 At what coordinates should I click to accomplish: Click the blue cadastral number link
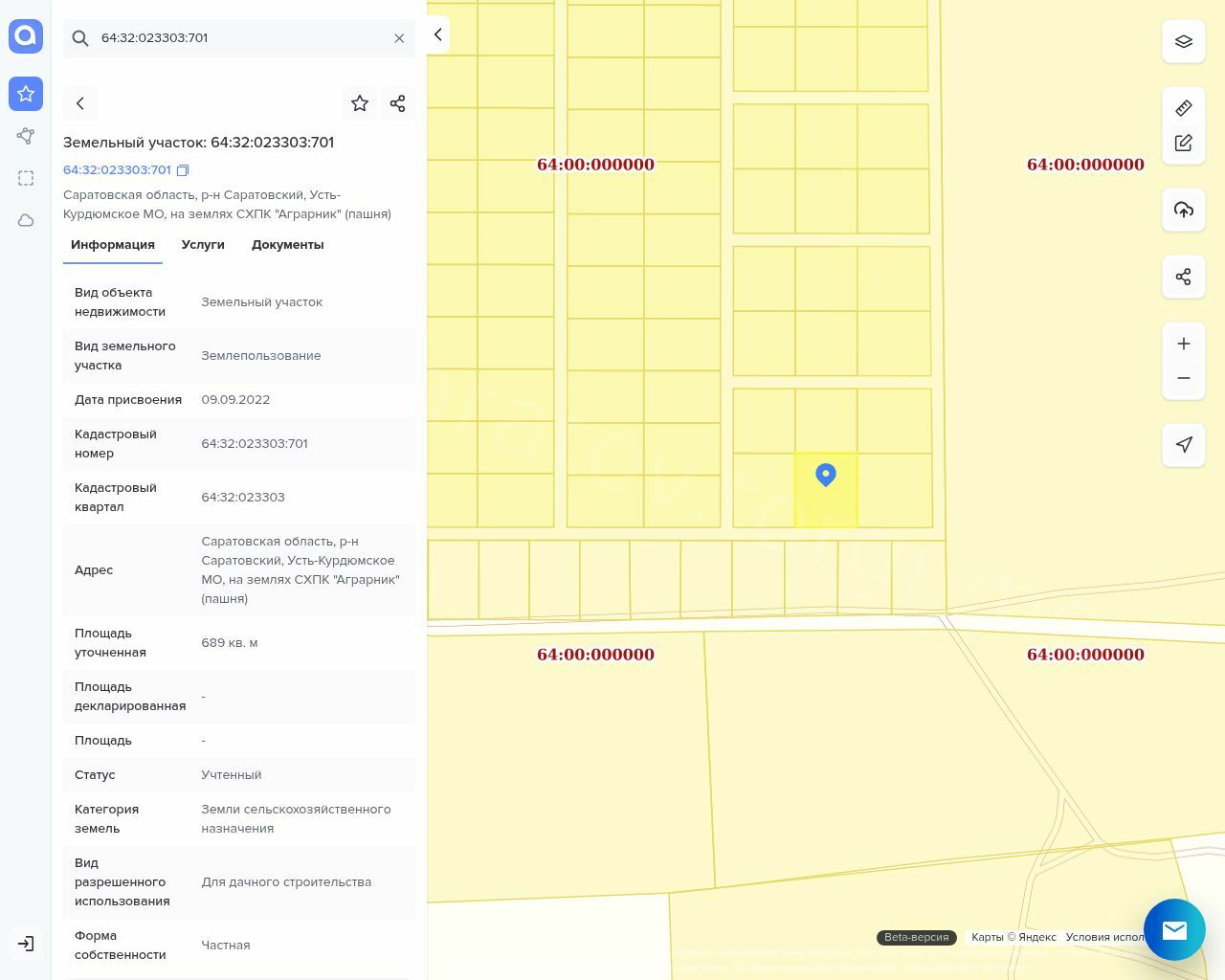click(x=117, y=170)
